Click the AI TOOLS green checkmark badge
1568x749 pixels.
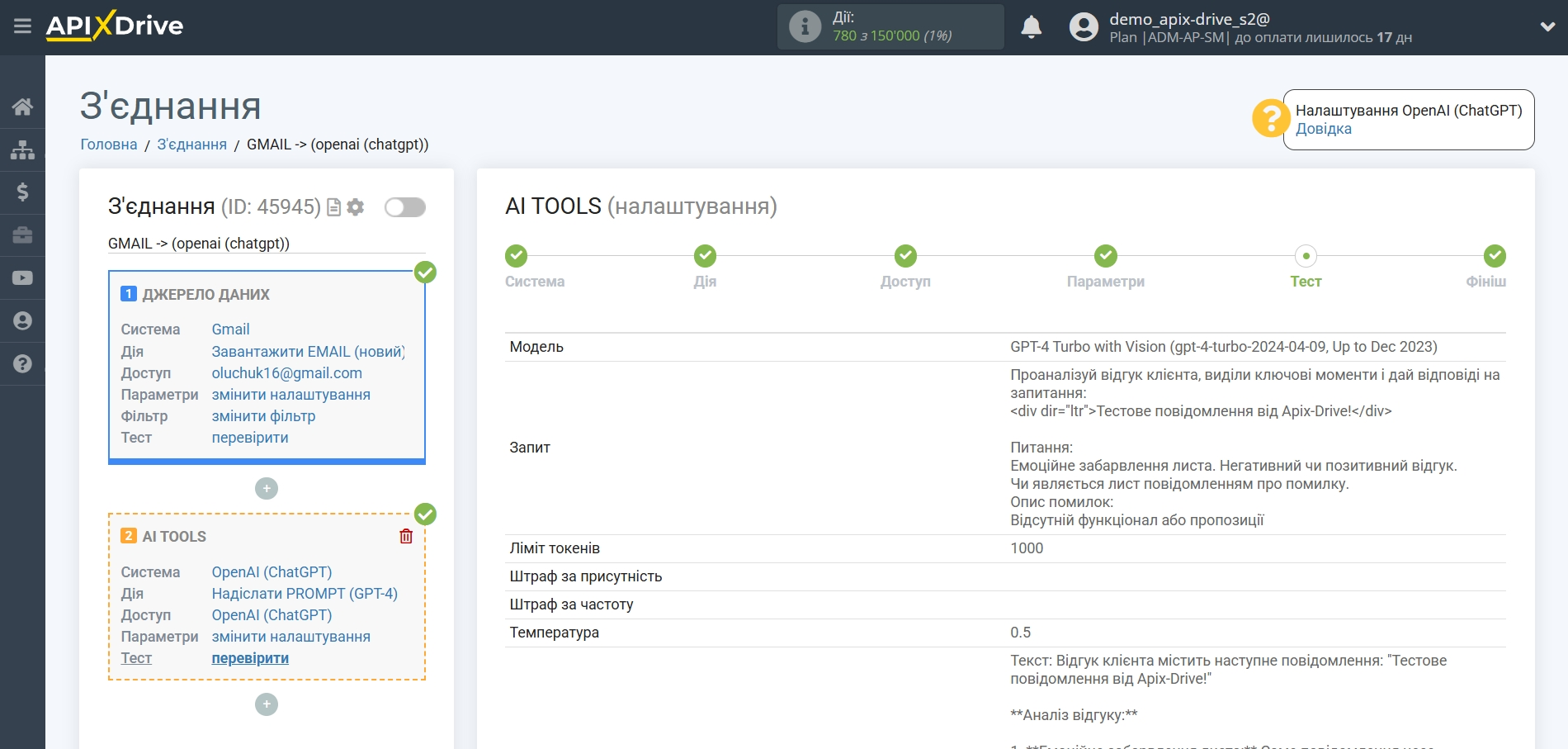(x=425, y=514)
